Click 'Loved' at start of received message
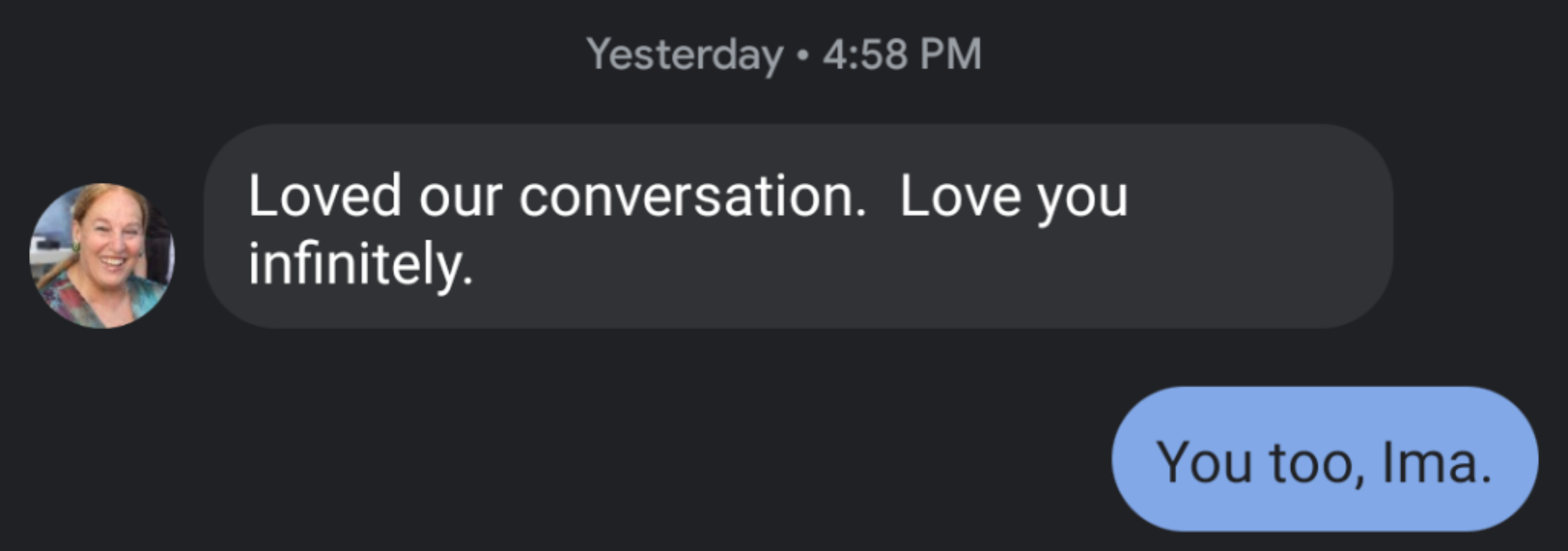Screen dimensions: 1568x551 (325, 196)
